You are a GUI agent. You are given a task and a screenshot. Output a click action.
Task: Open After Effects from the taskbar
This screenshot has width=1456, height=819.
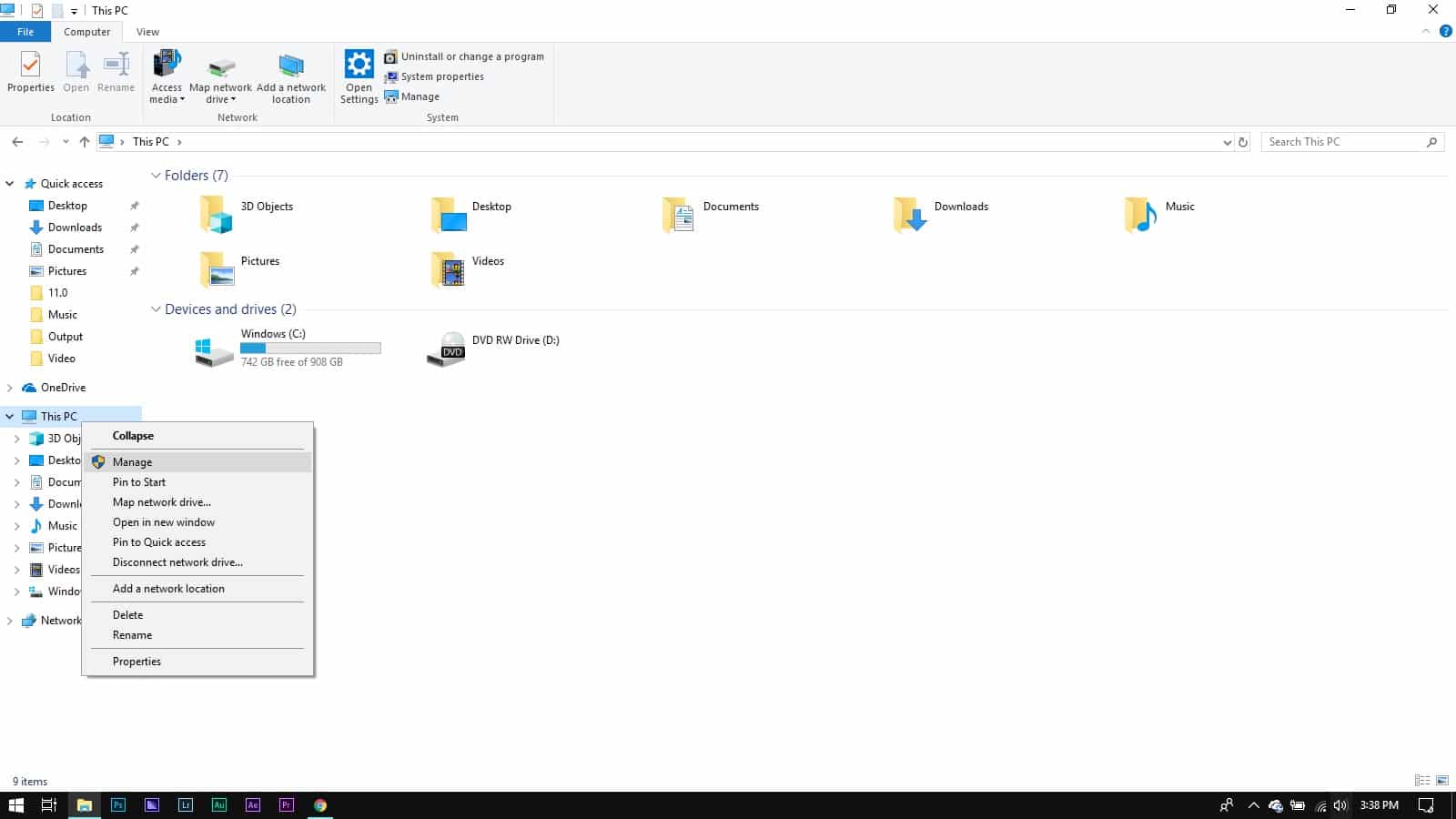(x=252, y=804)
